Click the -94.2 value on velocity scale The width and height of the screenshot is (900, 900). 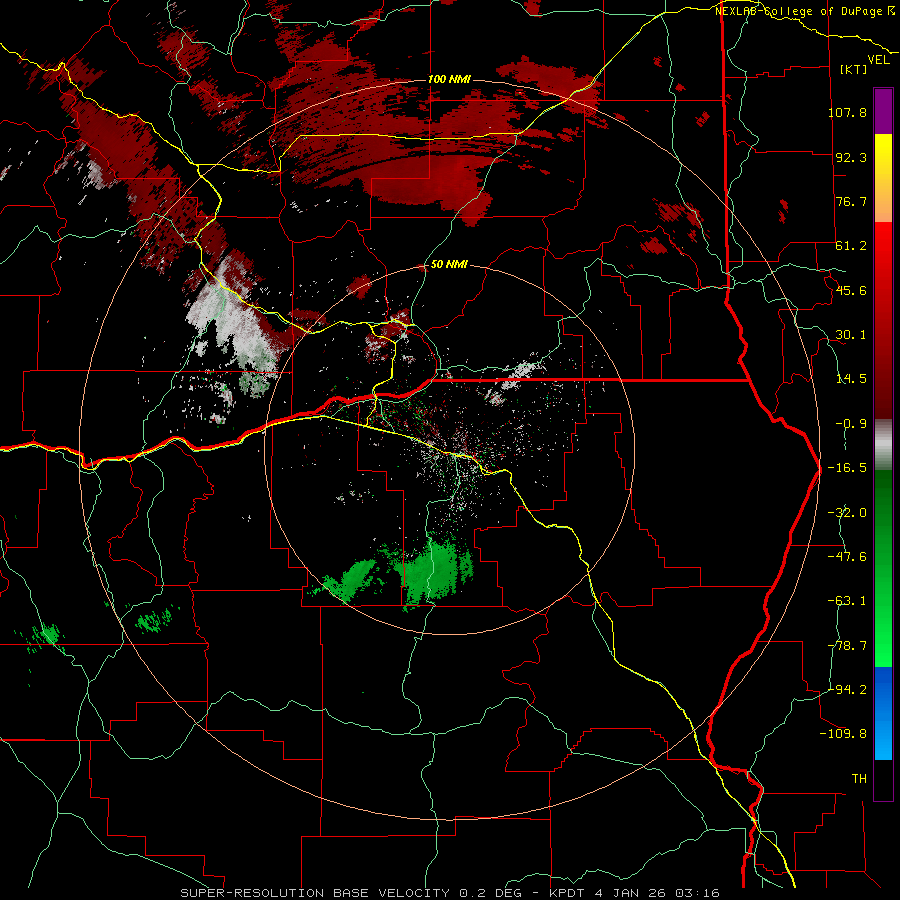pyautogui.click(x=847, y=690)
